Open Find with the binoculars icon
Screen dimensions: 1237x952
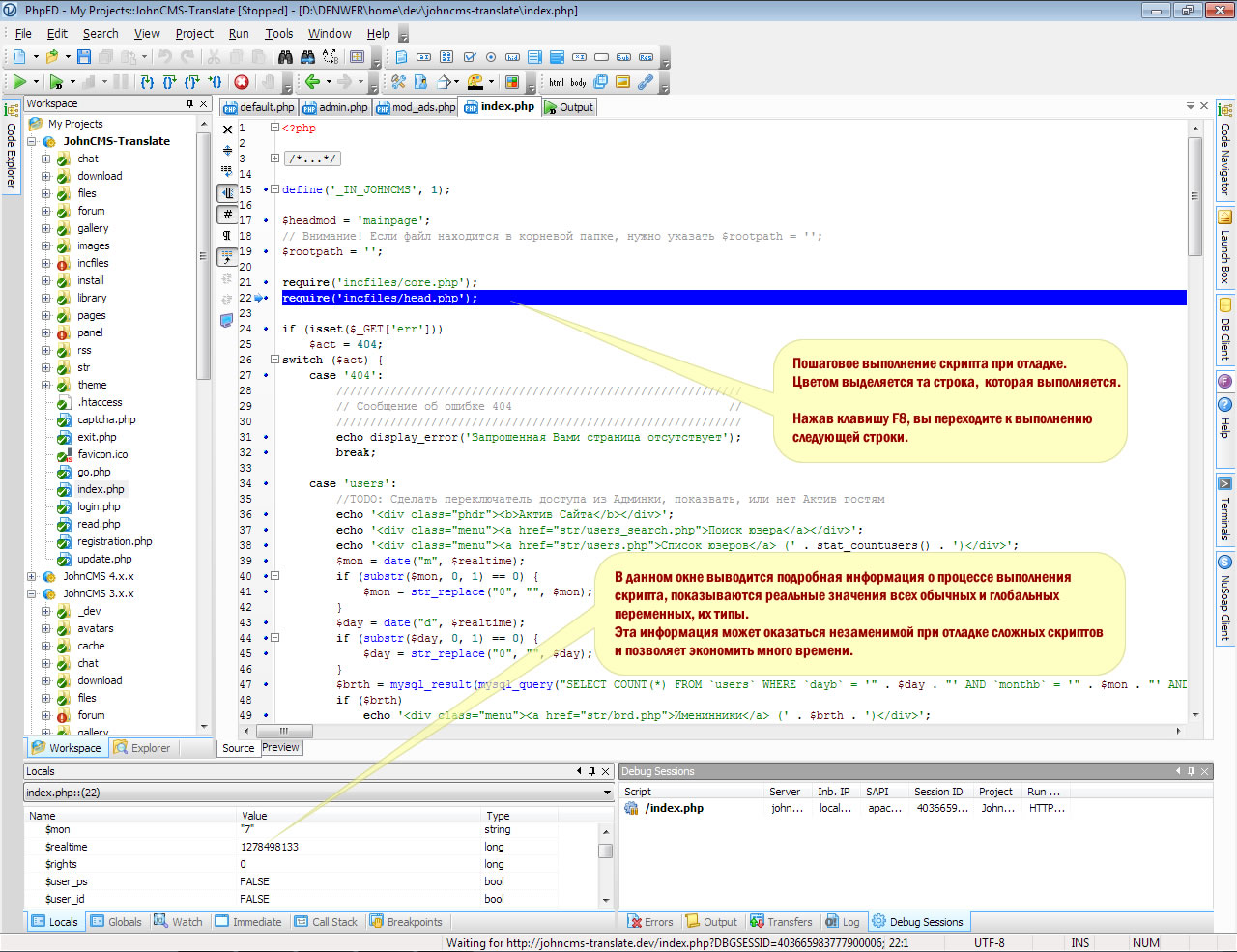286,57
